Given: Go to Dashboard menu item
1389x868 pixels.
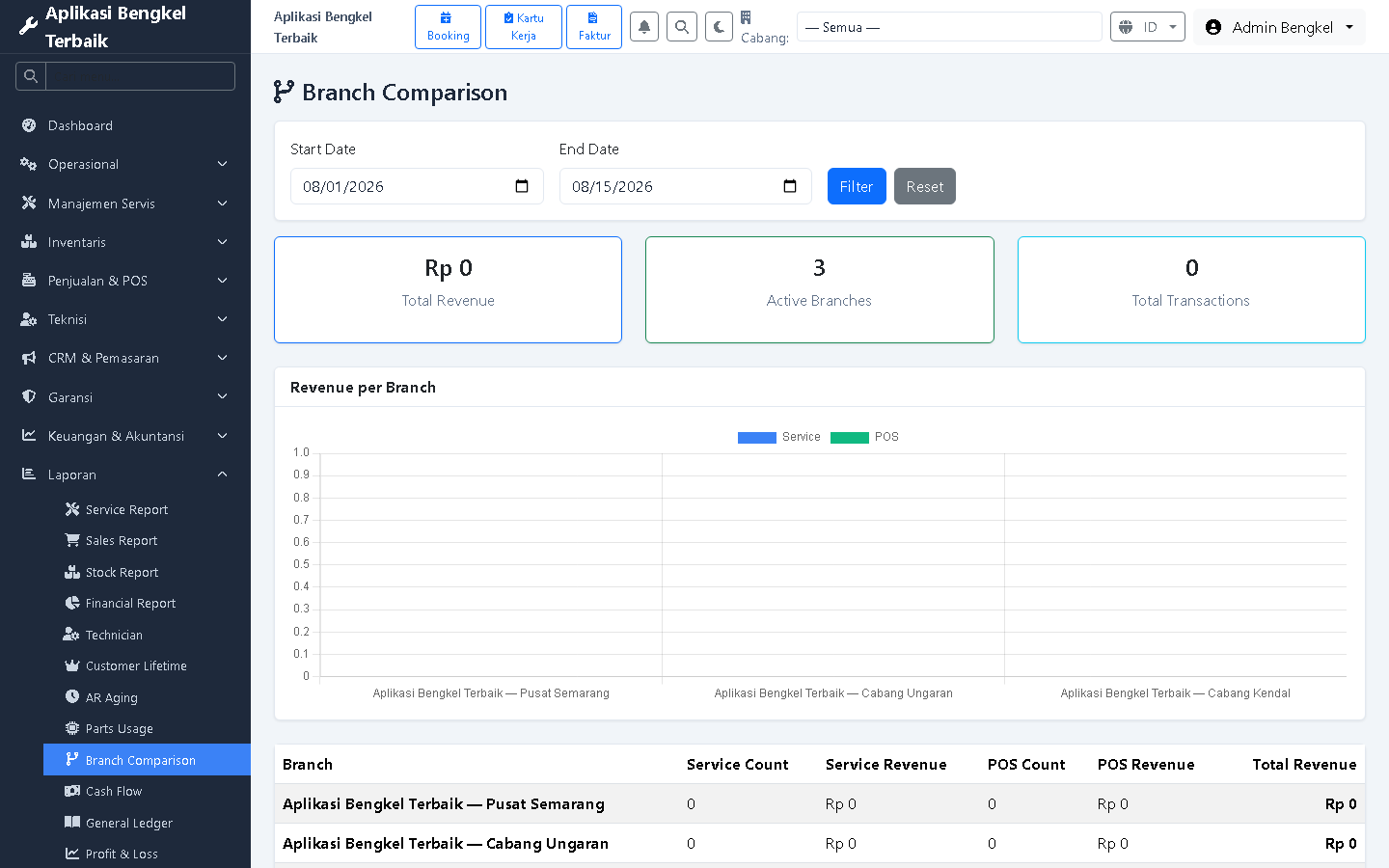Looking at the screenshot, I should pos(125,125).
